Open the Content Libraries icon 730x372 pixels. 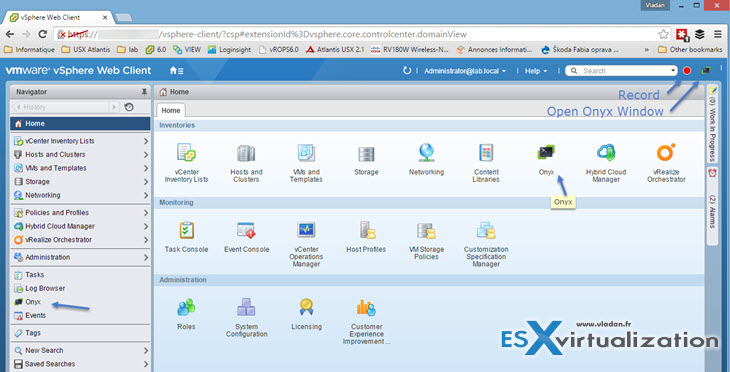tap(486, 153)
